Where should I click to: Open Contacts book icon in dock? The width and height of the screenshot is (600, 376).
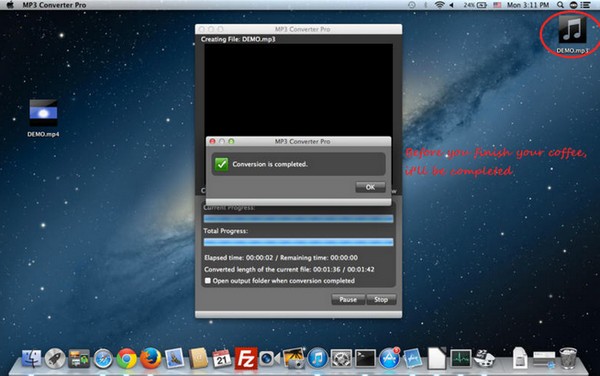[x=198, y=359]
